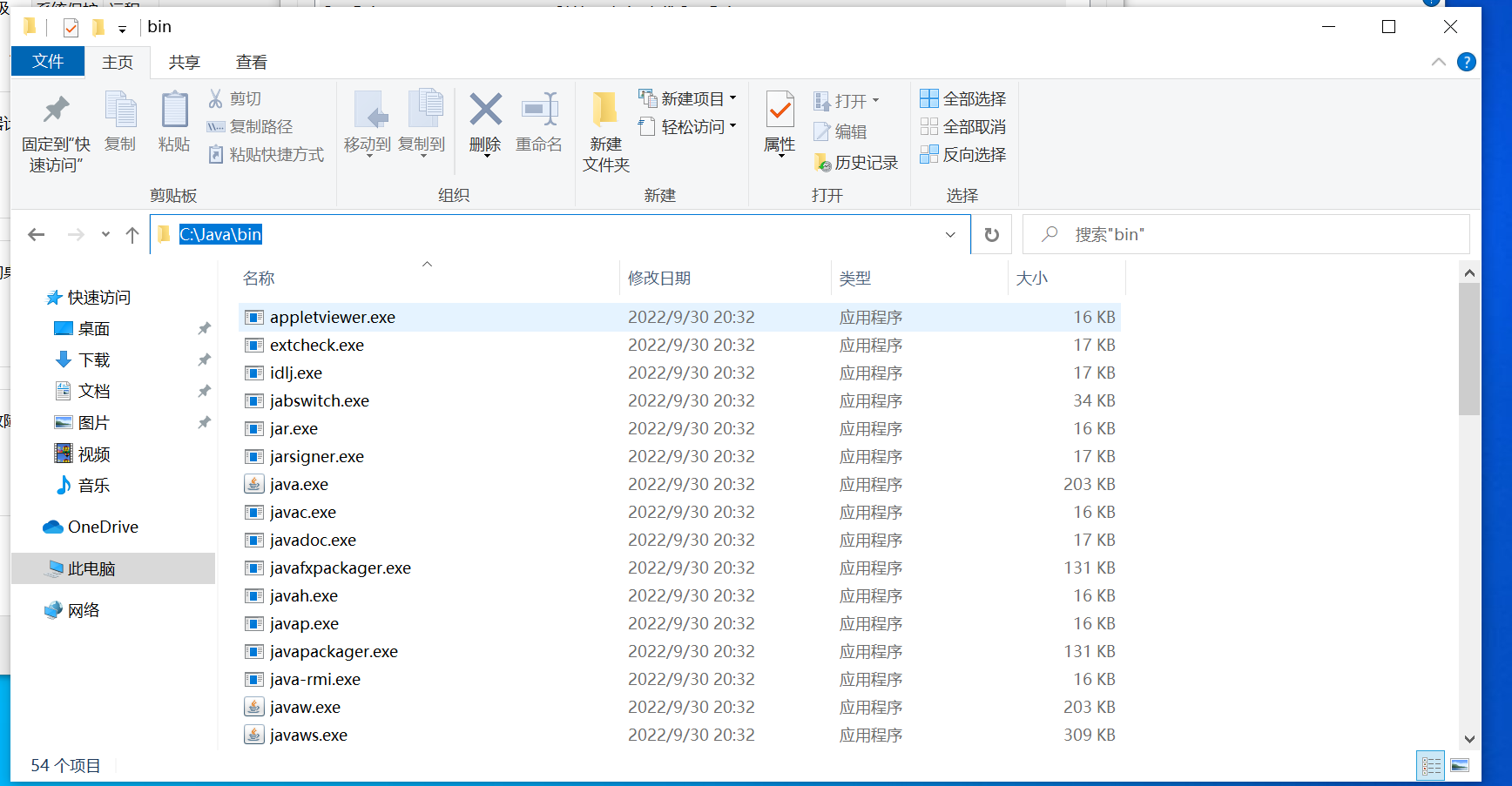The image size is (1512, 786).
Task: Click Copy path (复制路径)
Action: [249, 126]
